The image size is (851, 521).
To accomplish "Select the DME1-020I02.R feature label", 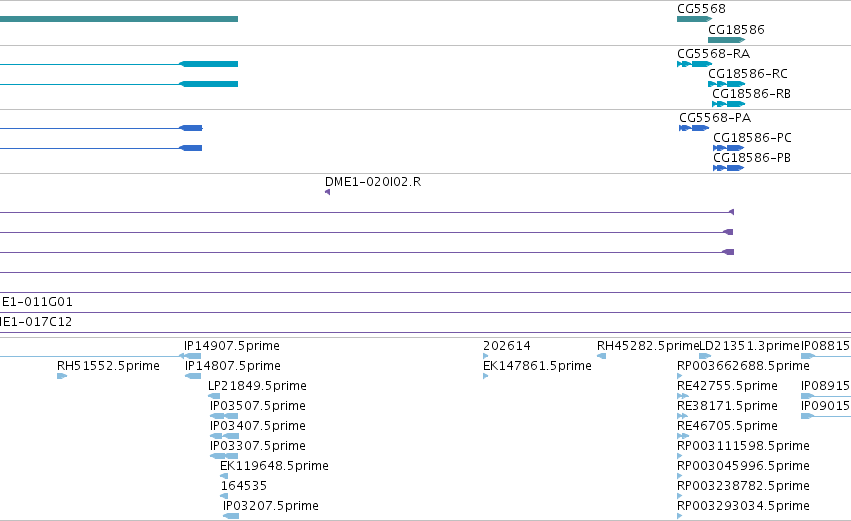I will (x=373, y=182).
